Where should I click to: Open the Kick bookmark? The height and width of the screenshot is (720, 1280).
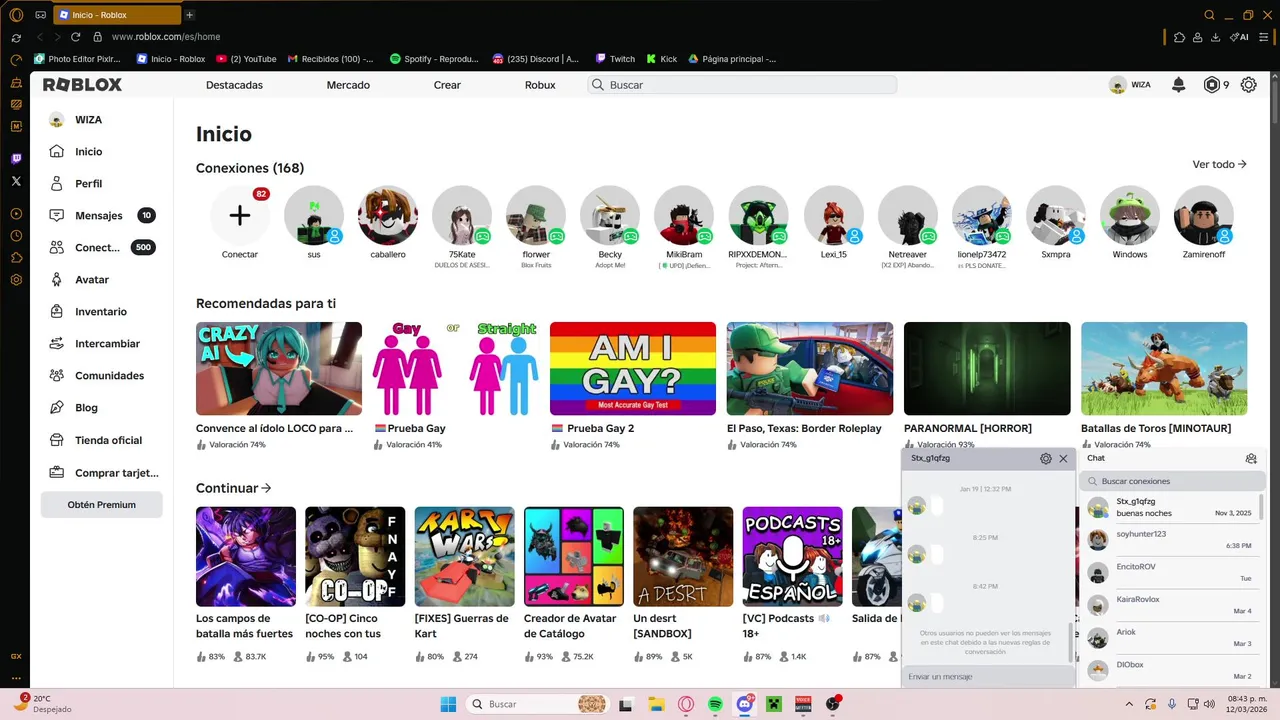click(662, 59)
